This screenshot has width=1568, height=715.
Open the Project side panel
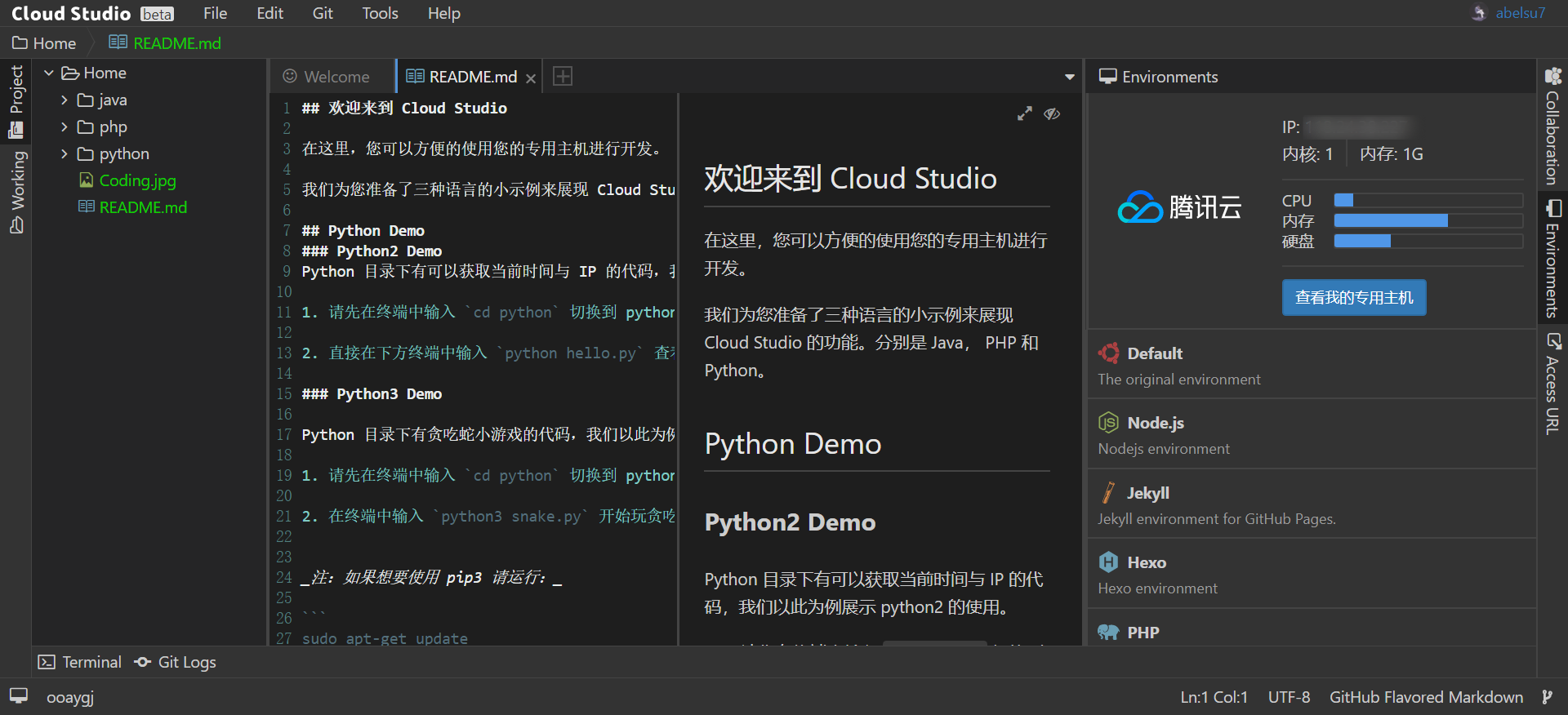16,101
